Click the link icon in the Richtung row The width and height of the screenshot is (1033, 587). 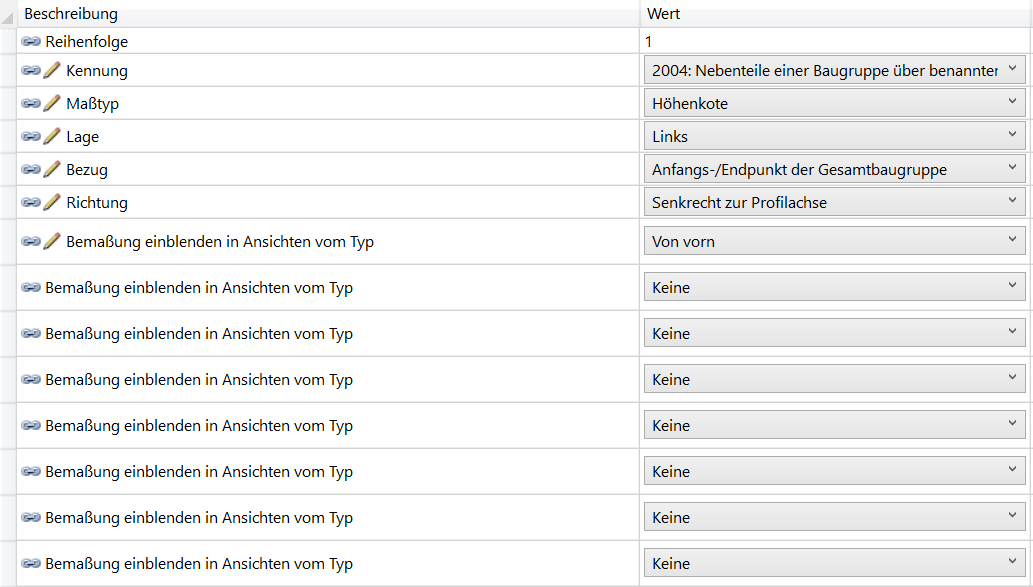click(x=31, y=202)
